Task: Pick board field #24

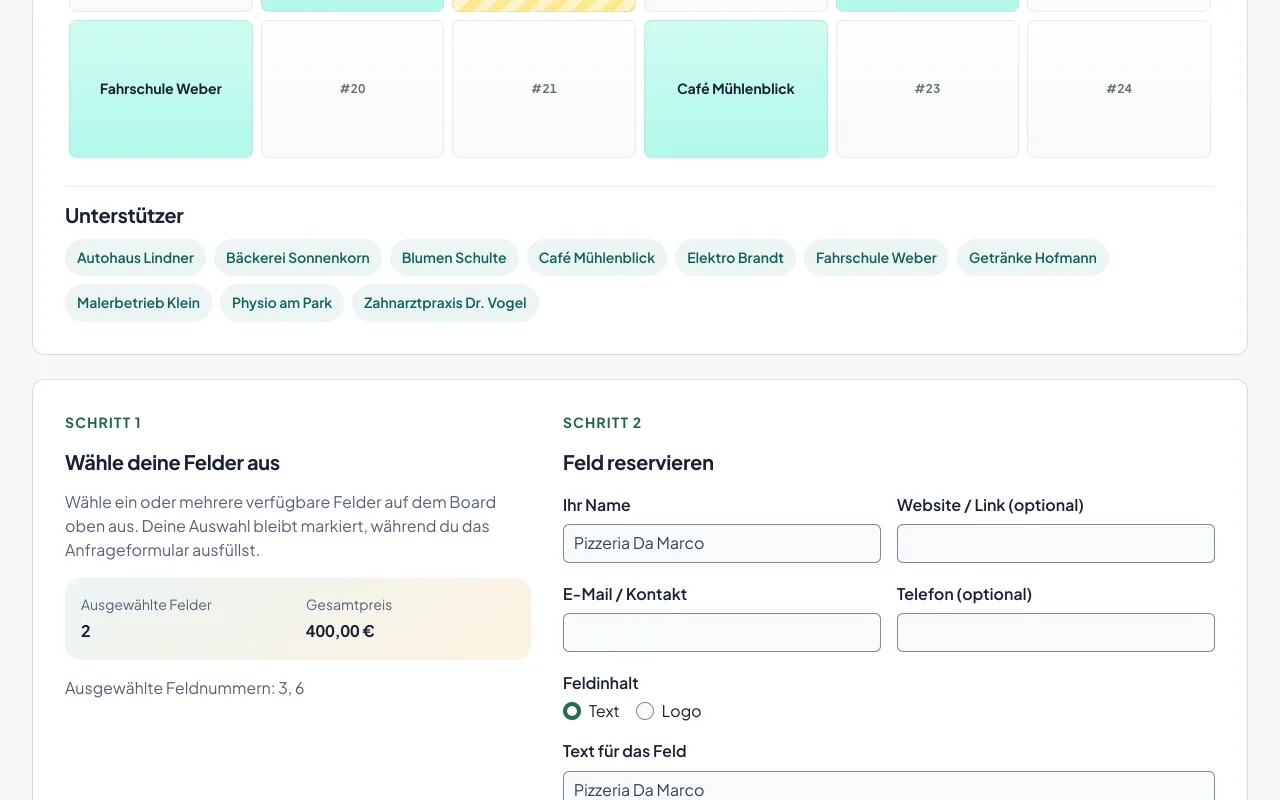Action: coord(1119,89)
